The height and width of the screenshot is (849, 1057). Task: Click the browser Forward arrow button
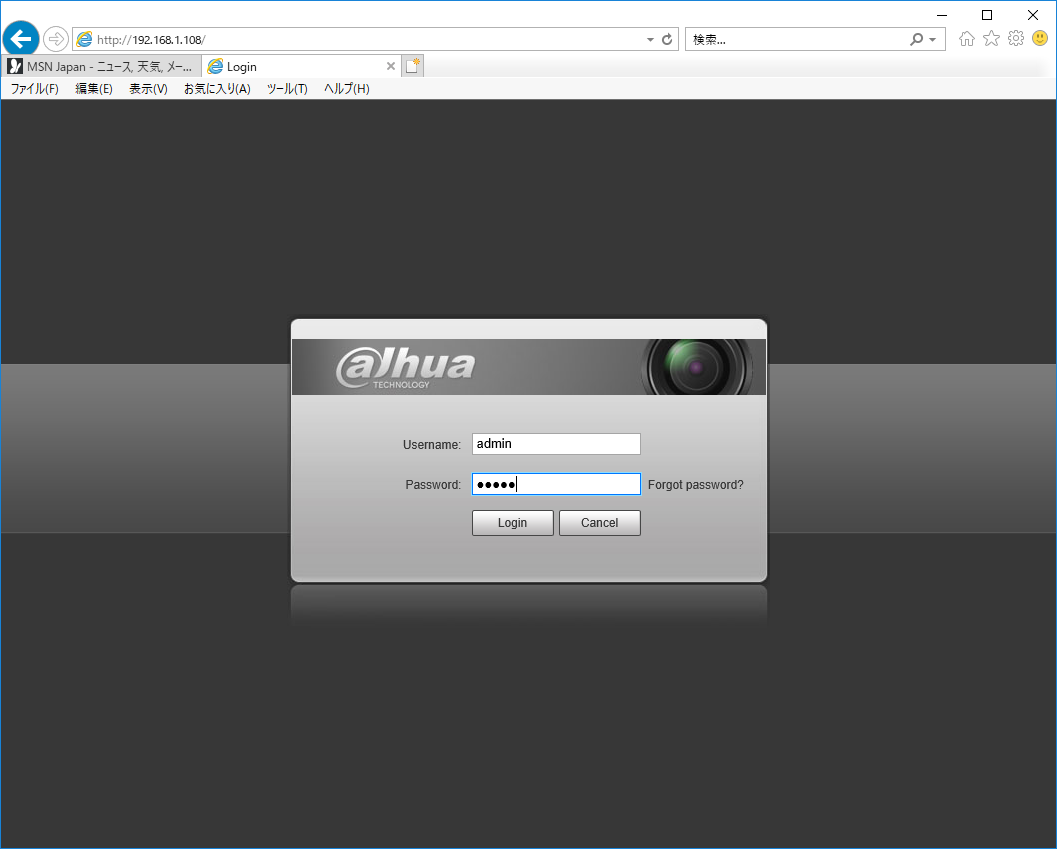pyautogui.click(x=56, y=39)
